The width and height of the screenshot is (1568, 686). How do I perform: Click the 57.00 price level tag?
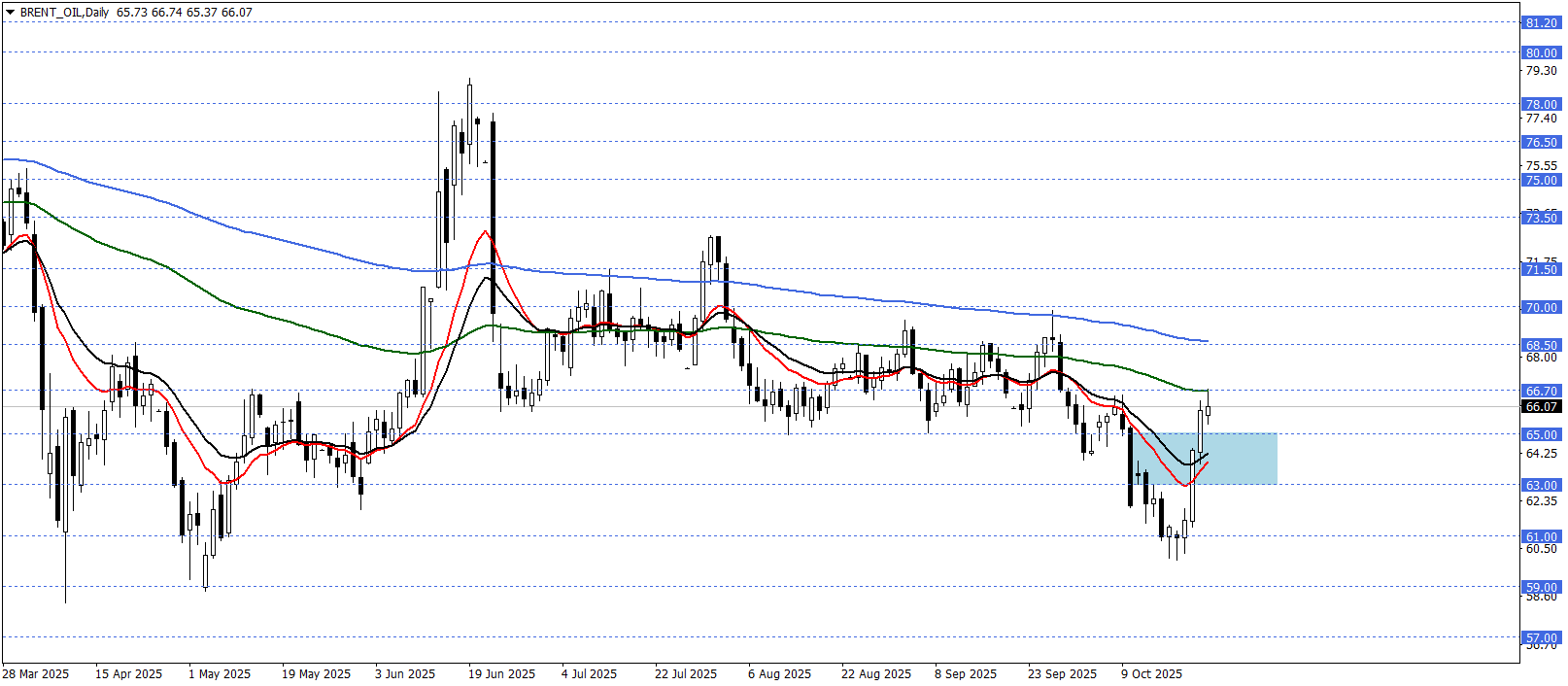click(x=1541, y=638)
